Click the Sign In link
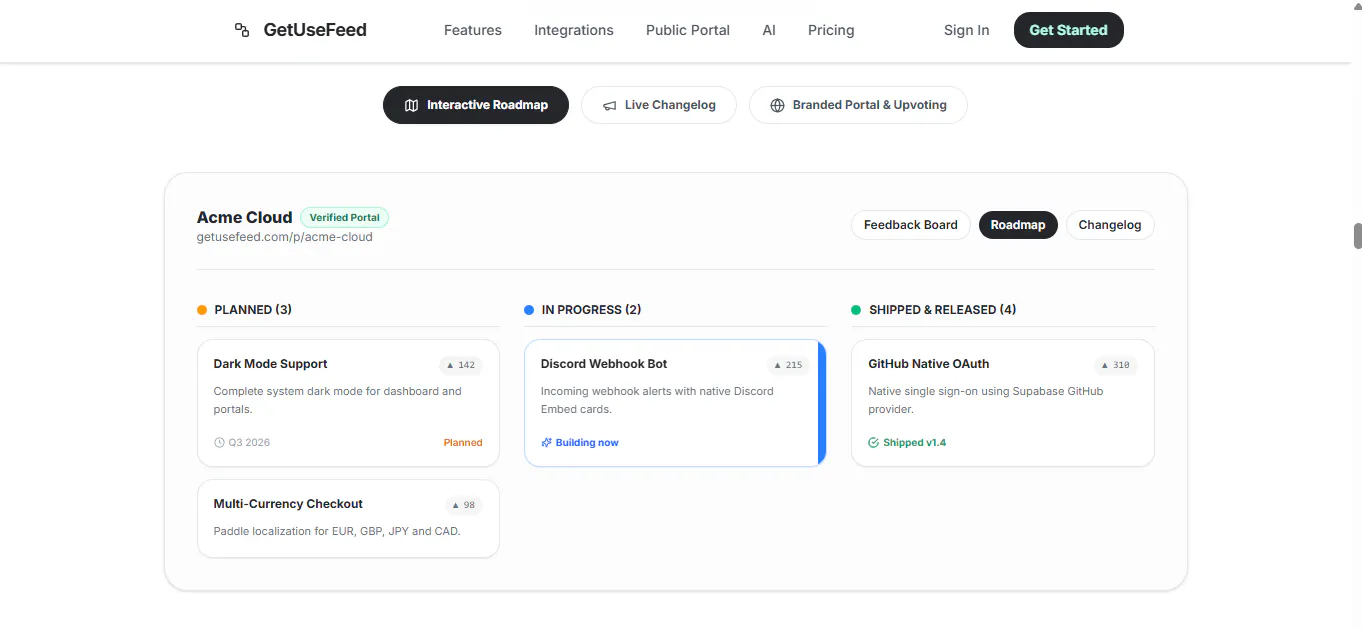The width and height of the screenshot is (1362, 629). [966, 30]
